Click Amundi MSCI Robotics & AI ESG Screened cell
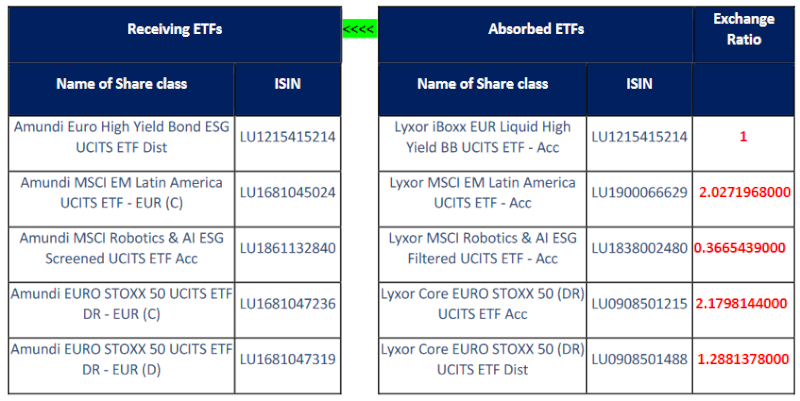800x401 pixels. (119, 249)
